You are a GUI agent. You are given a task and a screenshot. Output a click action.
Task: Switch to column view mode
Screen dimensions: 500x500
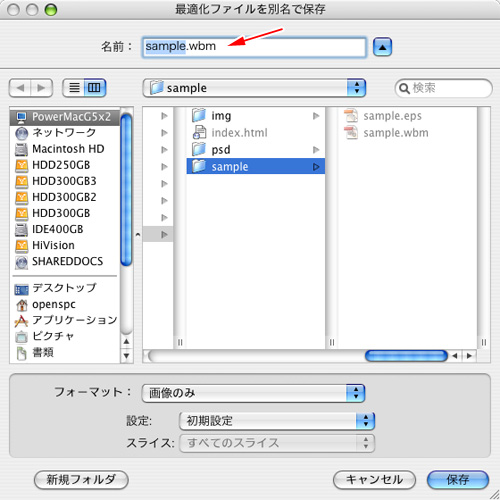click(x=95, y=88)
